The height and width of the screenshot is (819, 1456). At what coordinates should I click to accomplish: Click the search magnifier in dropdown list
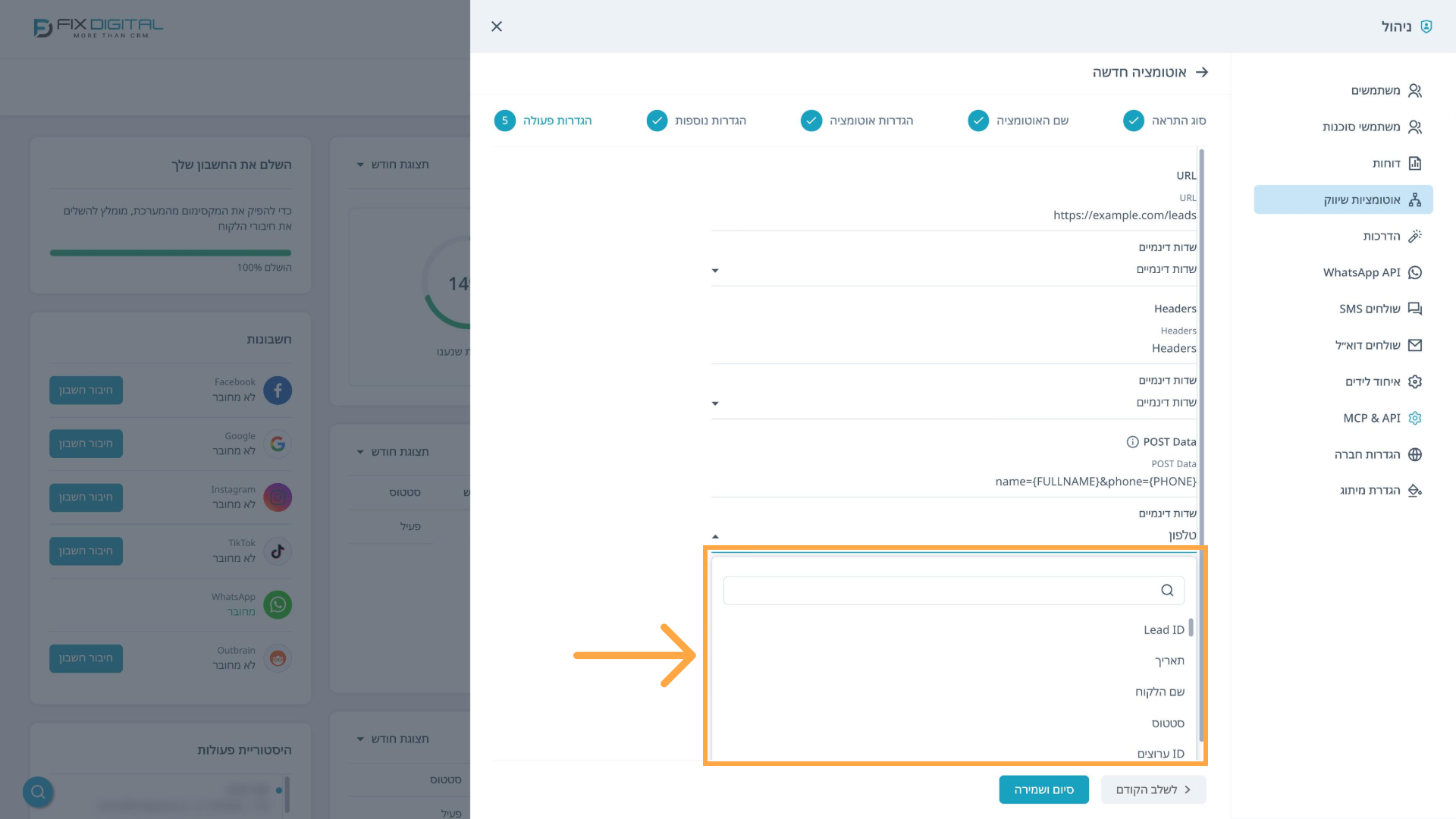(x=1167, y=590)
